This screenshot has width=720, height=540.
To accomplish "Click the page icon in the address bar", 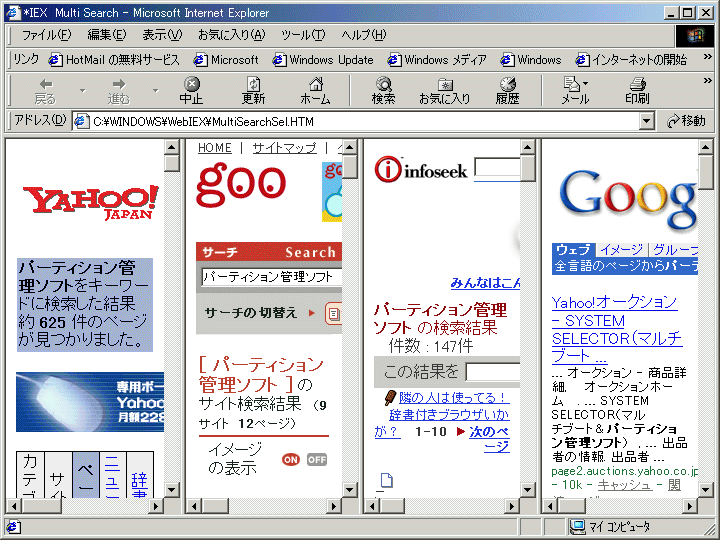I will point(81,122).
